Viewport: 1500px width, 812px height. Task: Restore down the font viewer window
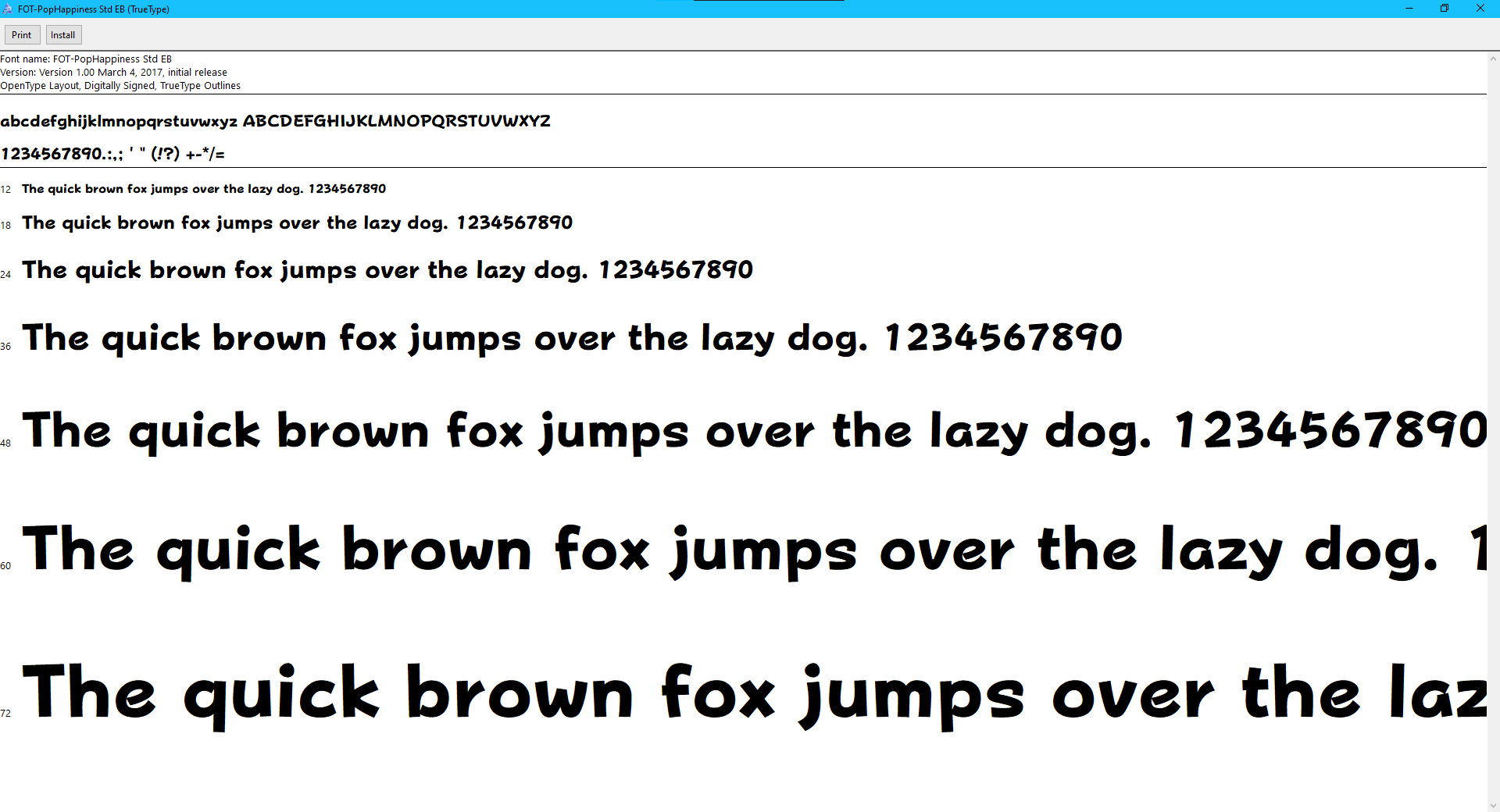pyautogui.click(x=1445, y=9)
